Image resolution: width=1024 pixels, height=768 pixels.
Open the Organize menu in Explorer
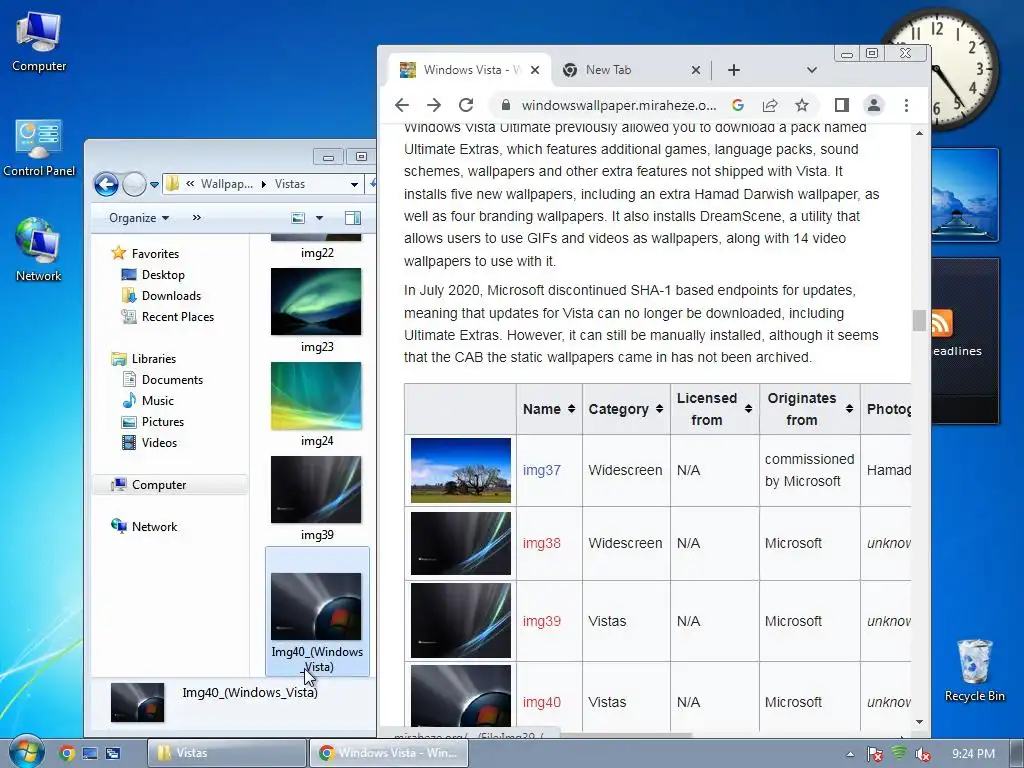point(139,217)
